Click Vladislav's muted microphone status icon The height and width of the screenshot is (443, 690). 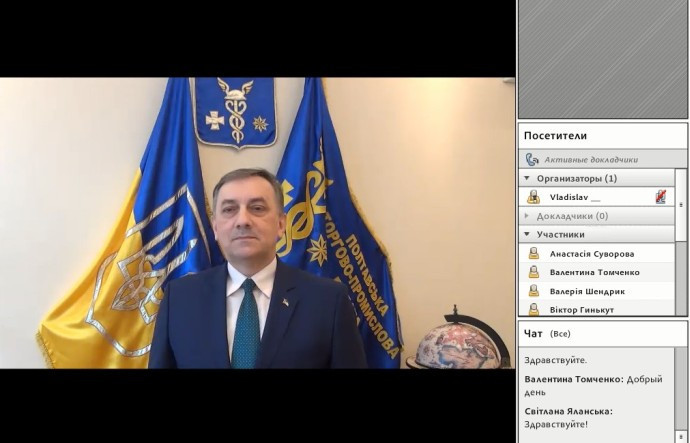[x=660, y=197]
